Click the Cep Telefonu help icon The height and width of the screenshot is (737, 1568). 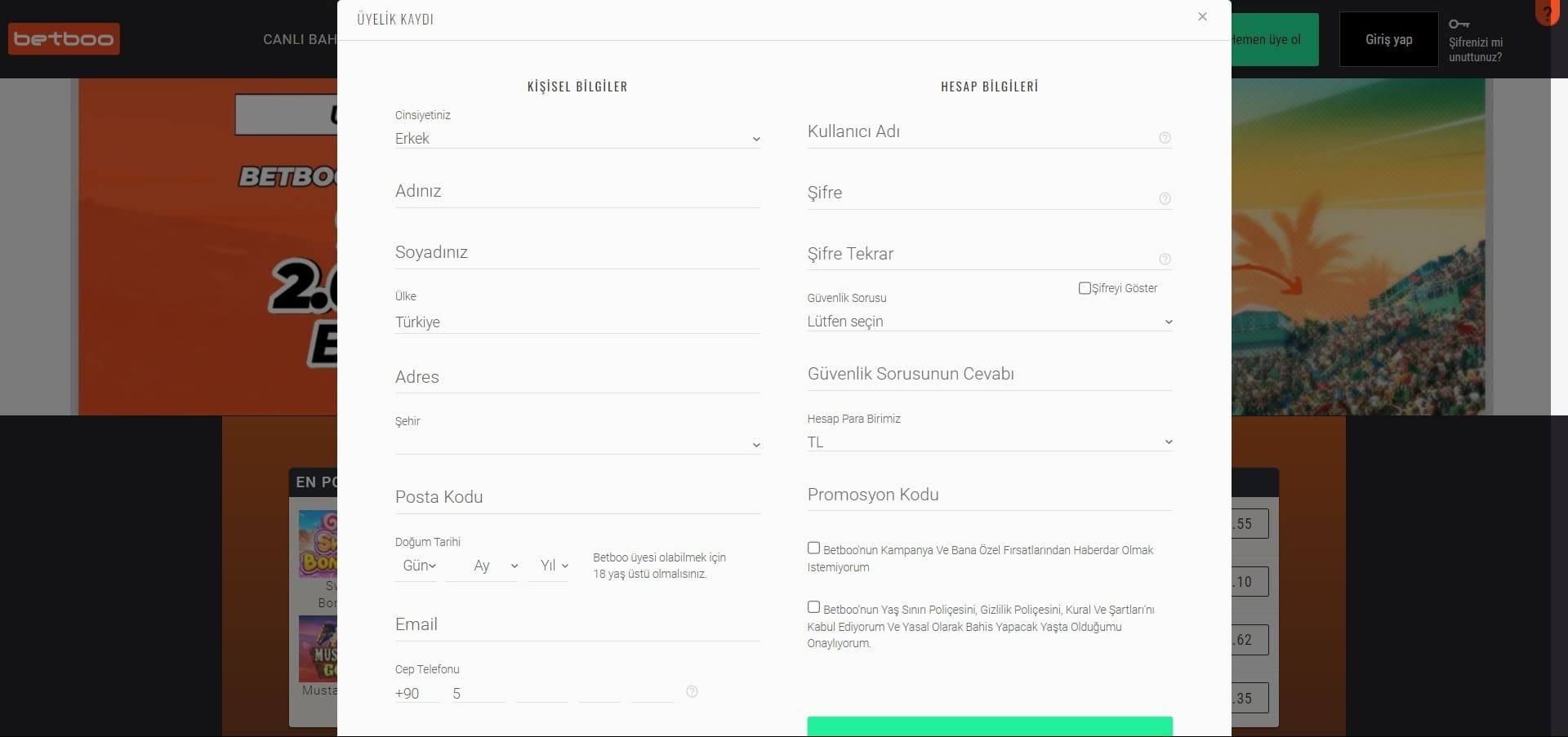[692, 692]
